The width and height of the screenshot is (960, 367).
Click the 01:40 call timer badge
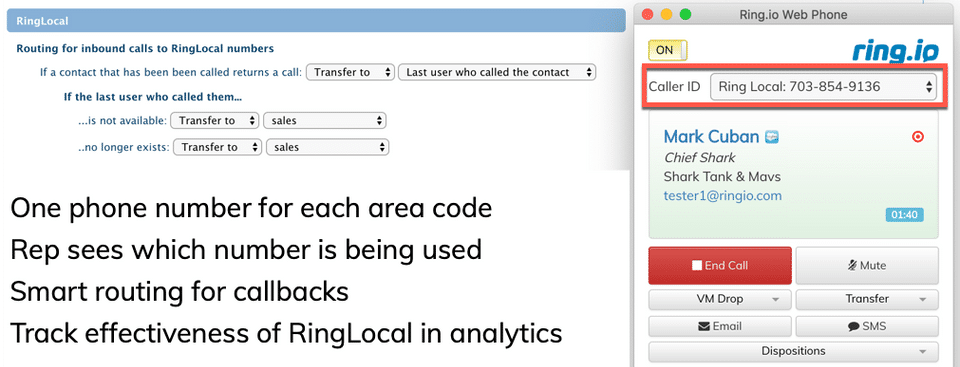coord(904,215)
